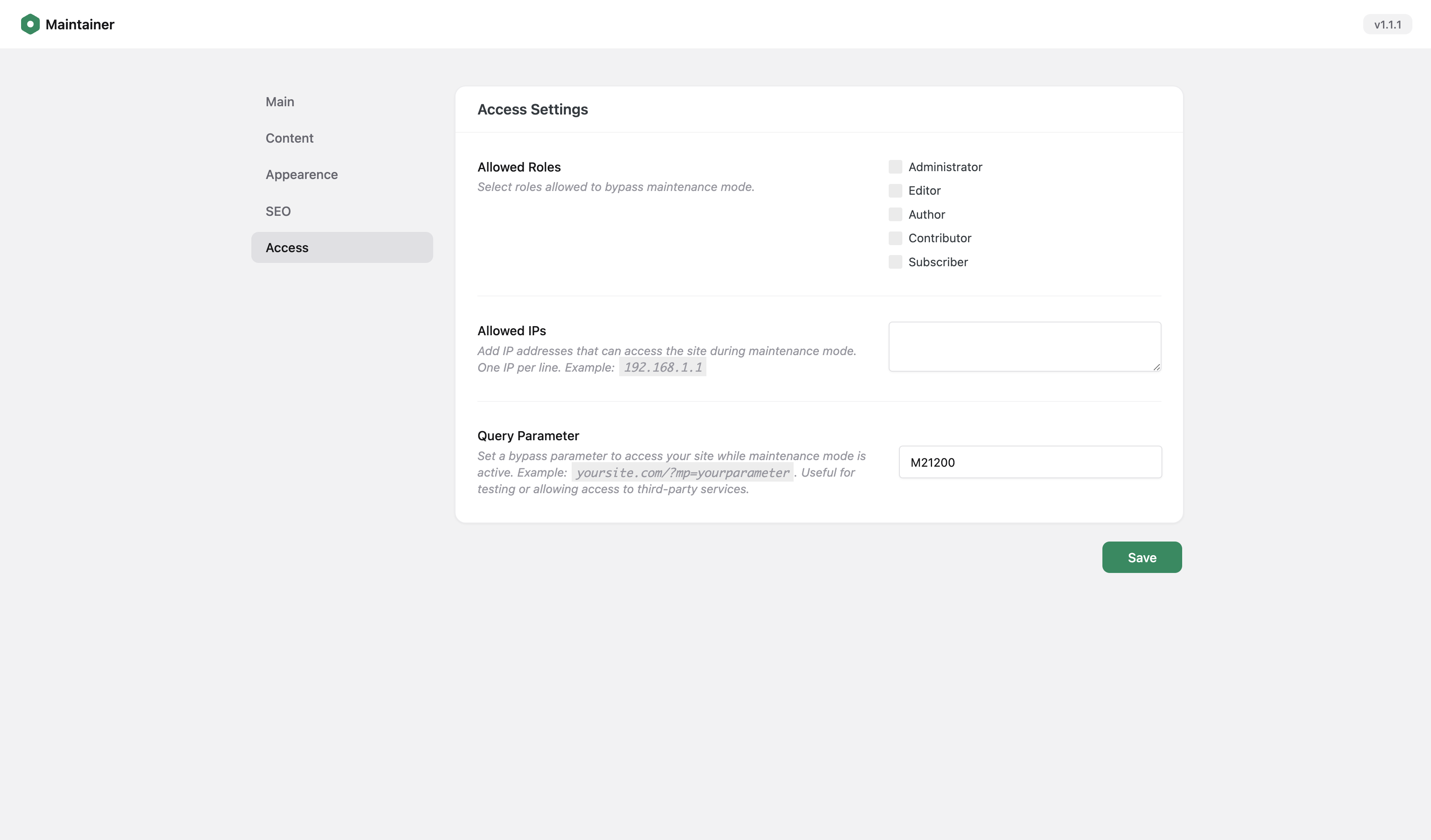Open the SEO settings tab
The image size is (1431, 840).
(x=278, y=211)
